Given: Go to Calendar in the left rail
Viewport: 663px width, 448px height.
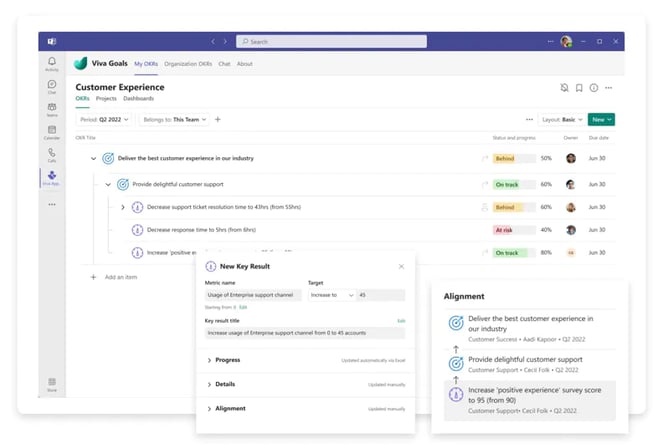Looking at the screenshot, I should tap(52, 131).
